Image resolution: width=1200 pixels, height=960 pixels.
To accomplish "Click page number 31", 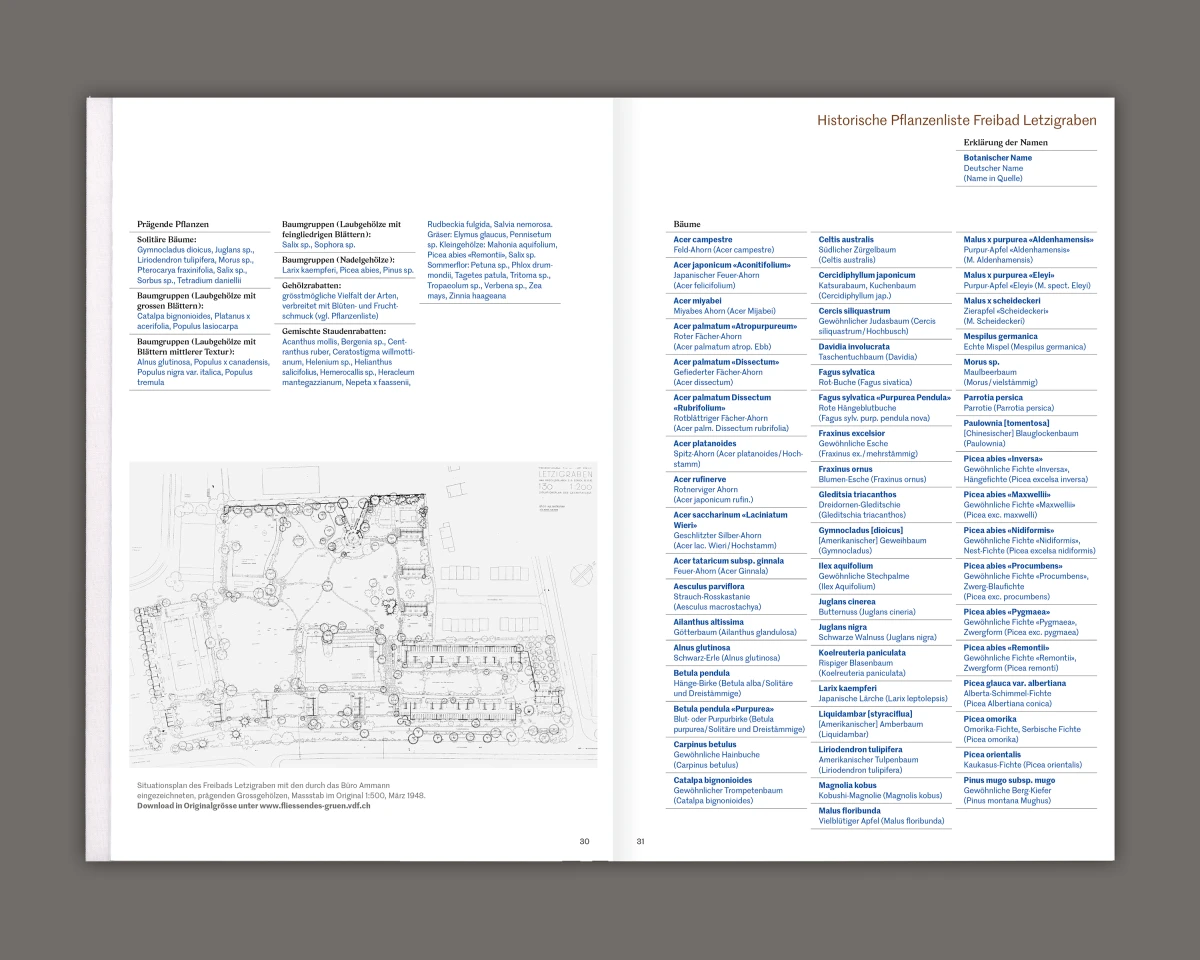I will coord(641,841).
